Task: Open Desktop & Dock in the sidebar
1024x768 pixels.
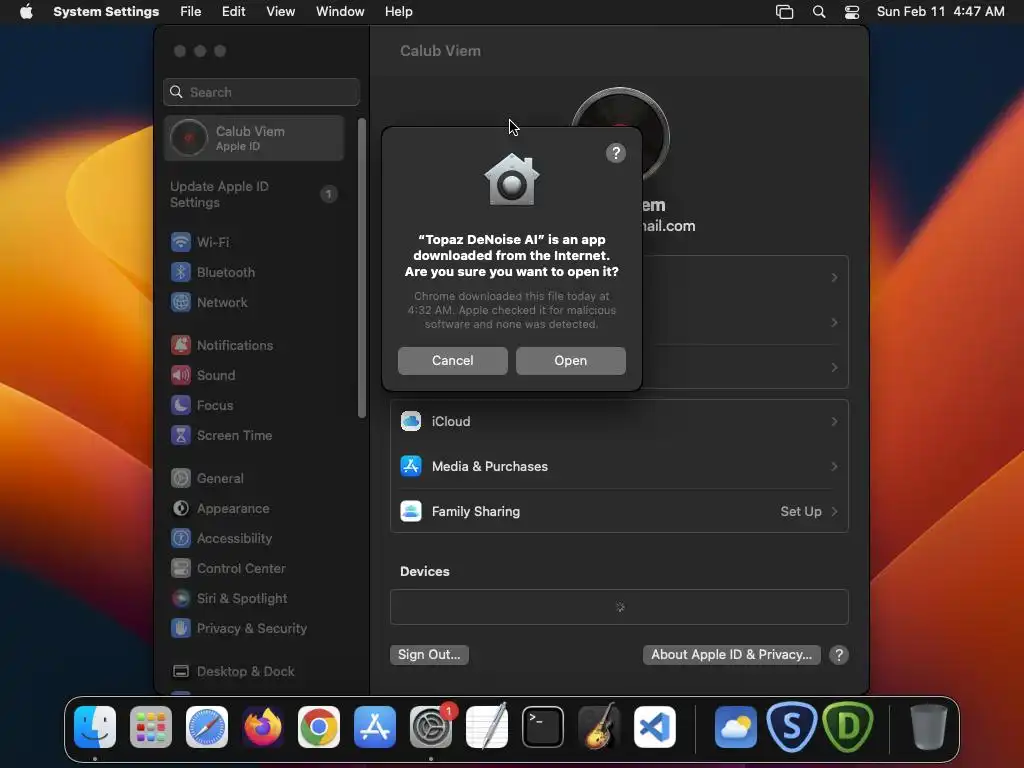Action: click(x=255, y=672)
